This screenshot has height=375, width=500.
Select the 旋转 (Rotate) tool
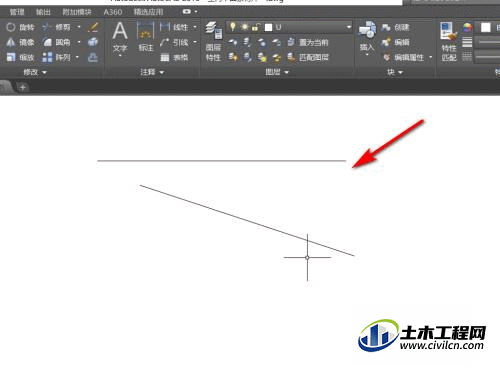(x=20, y=27)
